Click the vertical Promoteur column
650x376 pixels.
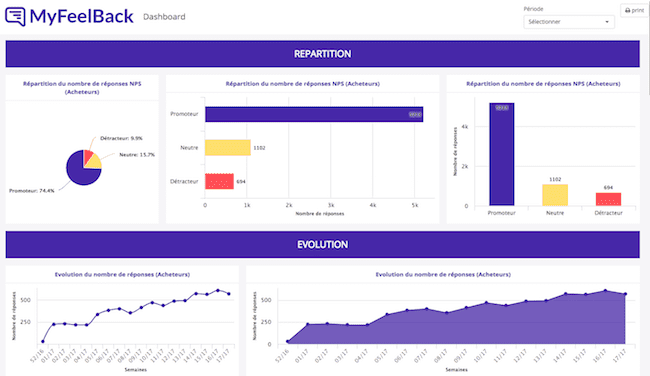pyautogui.click(x=502, y=154)
